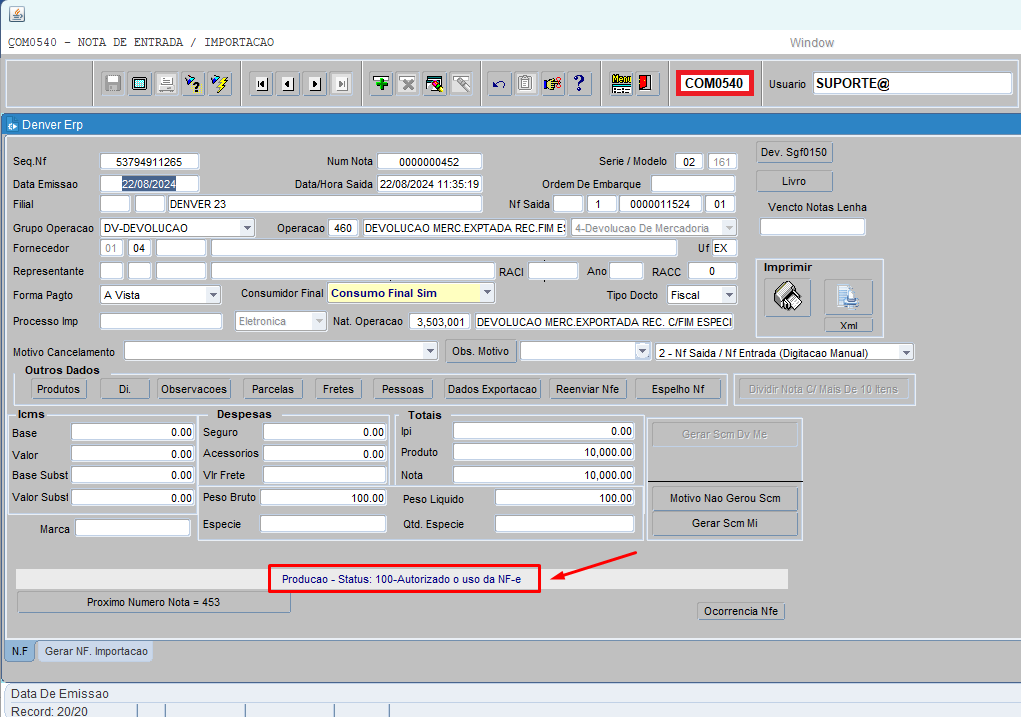
Task: Click Proximo Numero Nota = 453 button
Action: [154, 602]
